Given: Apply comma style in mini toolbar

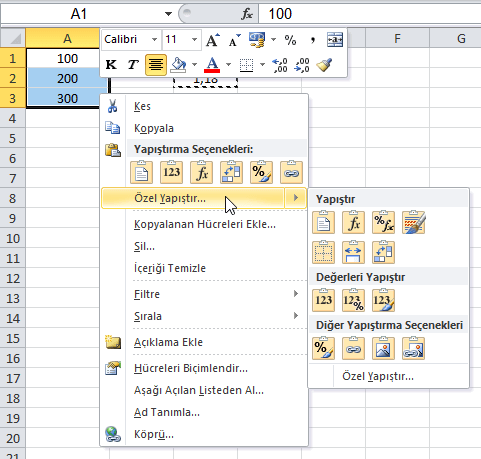Looking at the screenshot, I should (313, 40).
